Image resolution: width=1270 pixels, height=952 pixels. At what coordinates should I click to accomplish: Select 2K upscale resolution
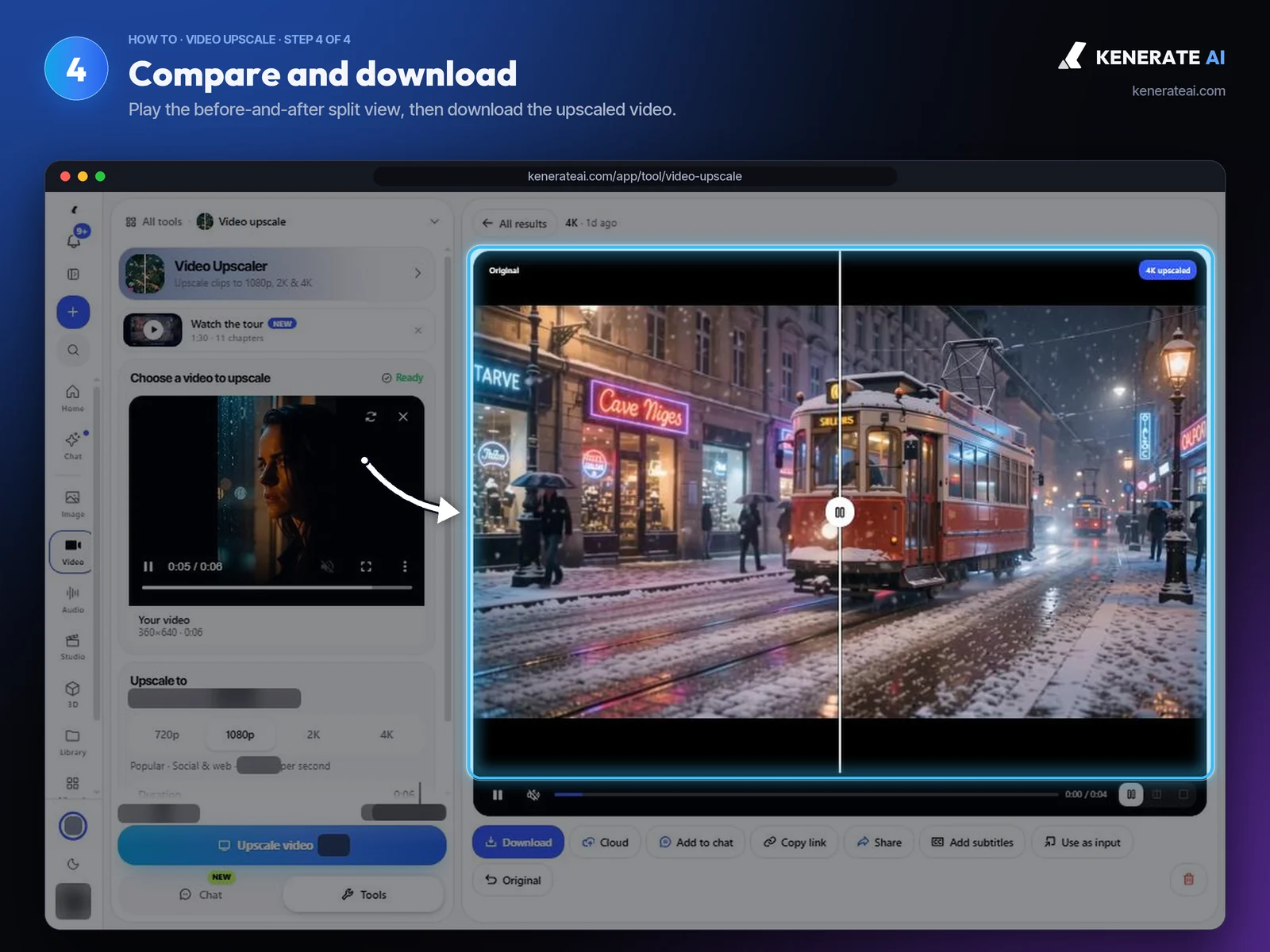pyautogui.click(x=314, y=735)
